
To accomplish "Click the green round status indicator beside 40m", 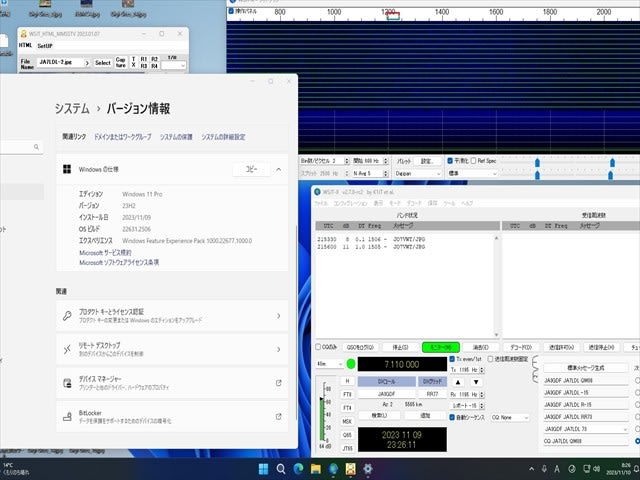I will (x=351, y=364).
